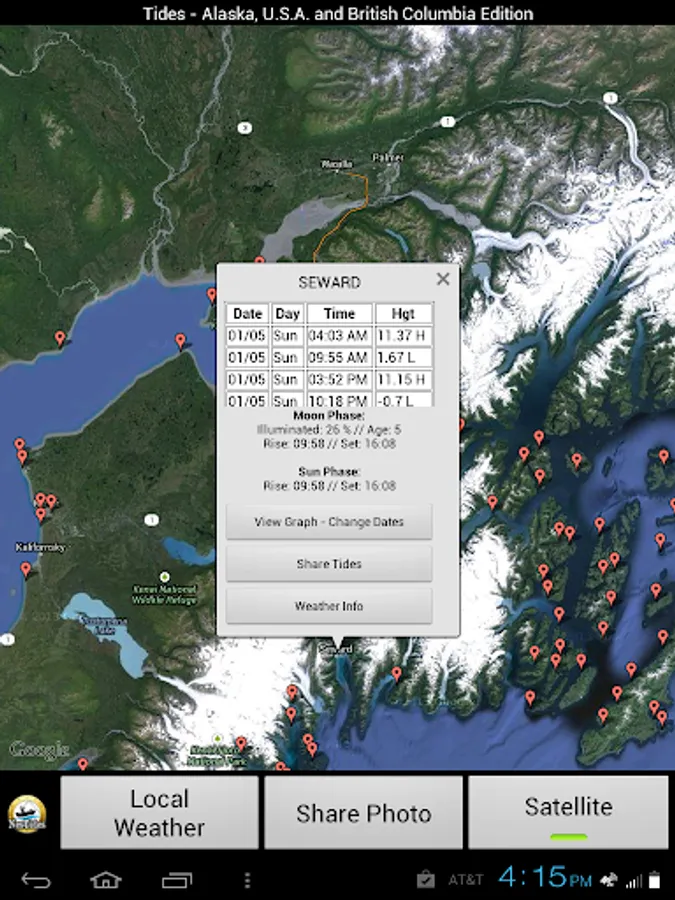This screenshot has width=675, height=900.
Task: Toggle Satellite map view
Action: coord(568,813)
